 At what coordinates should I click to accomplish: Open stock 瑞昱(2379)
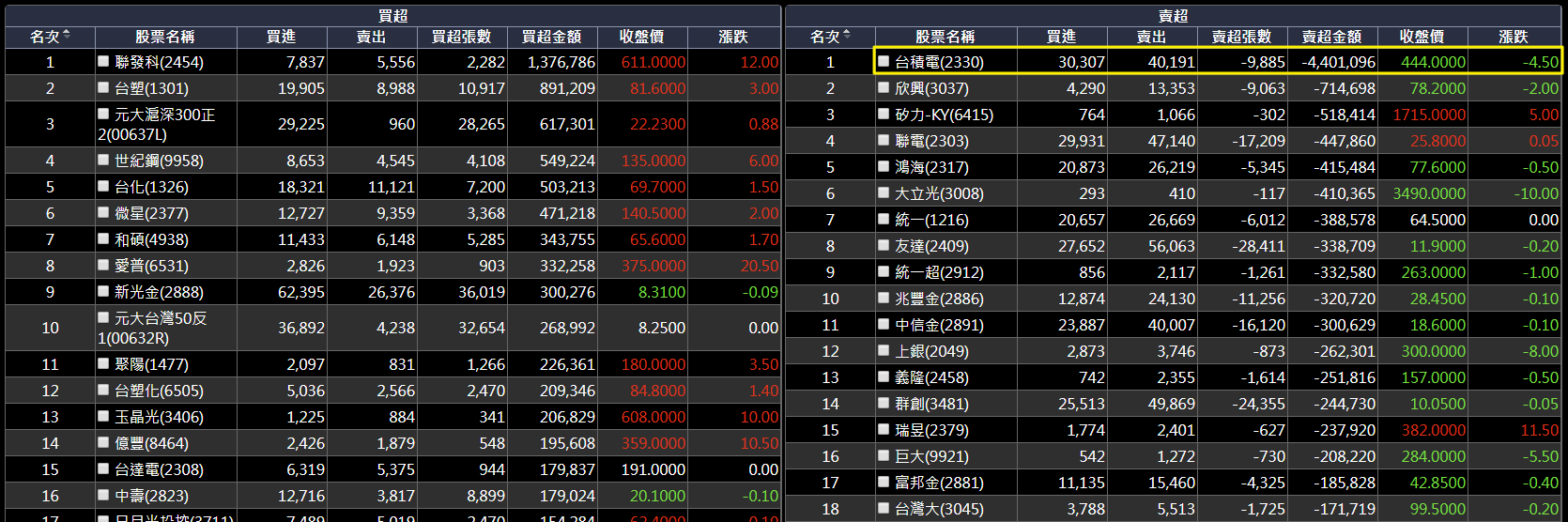coord(931,430)
